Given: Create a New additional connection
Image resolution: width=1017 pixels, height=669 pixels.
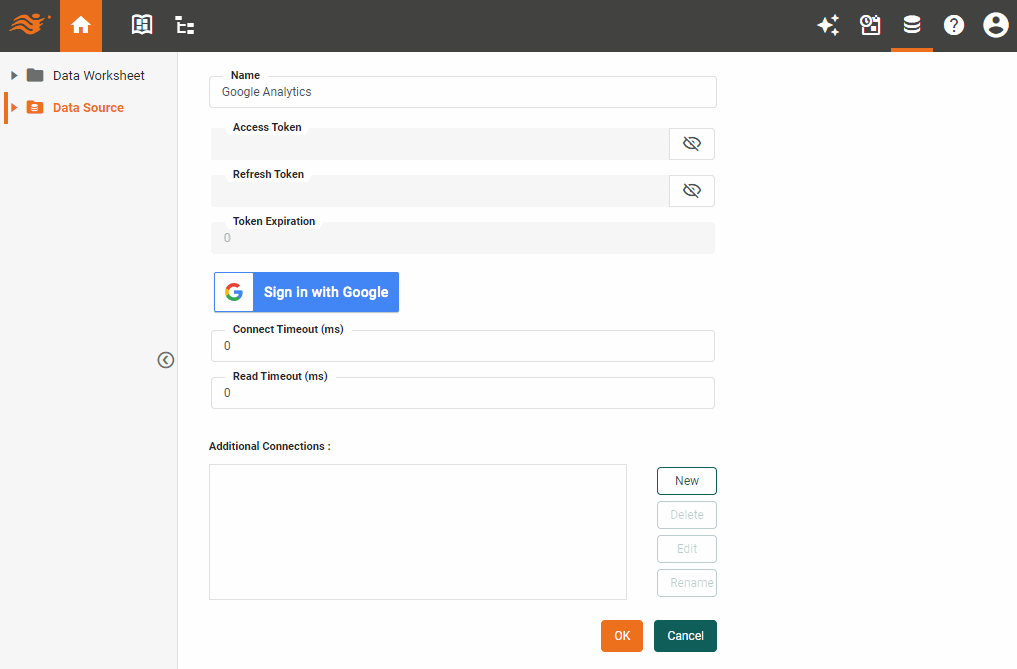Looking at the screenshot, I should click(x=686, y=480).
